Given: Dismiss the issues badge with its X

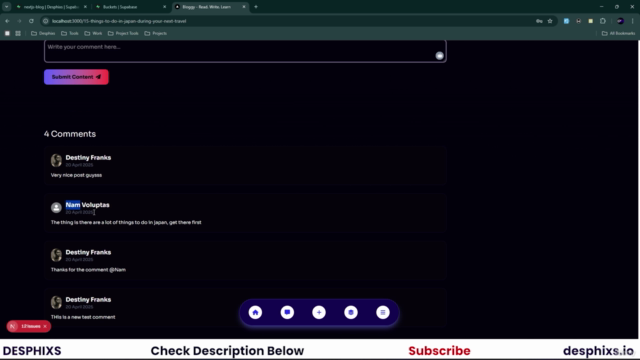Looking at the screenshot, I should coord(45,326).
